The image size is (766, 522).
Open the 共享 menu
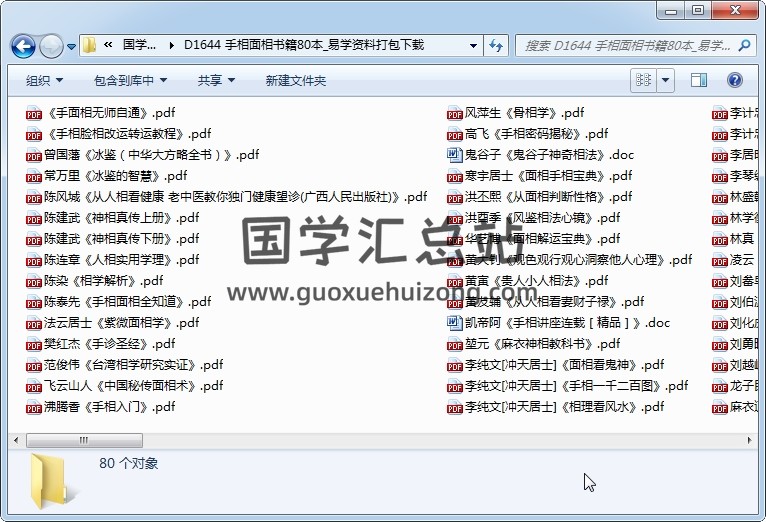(215, 81)
